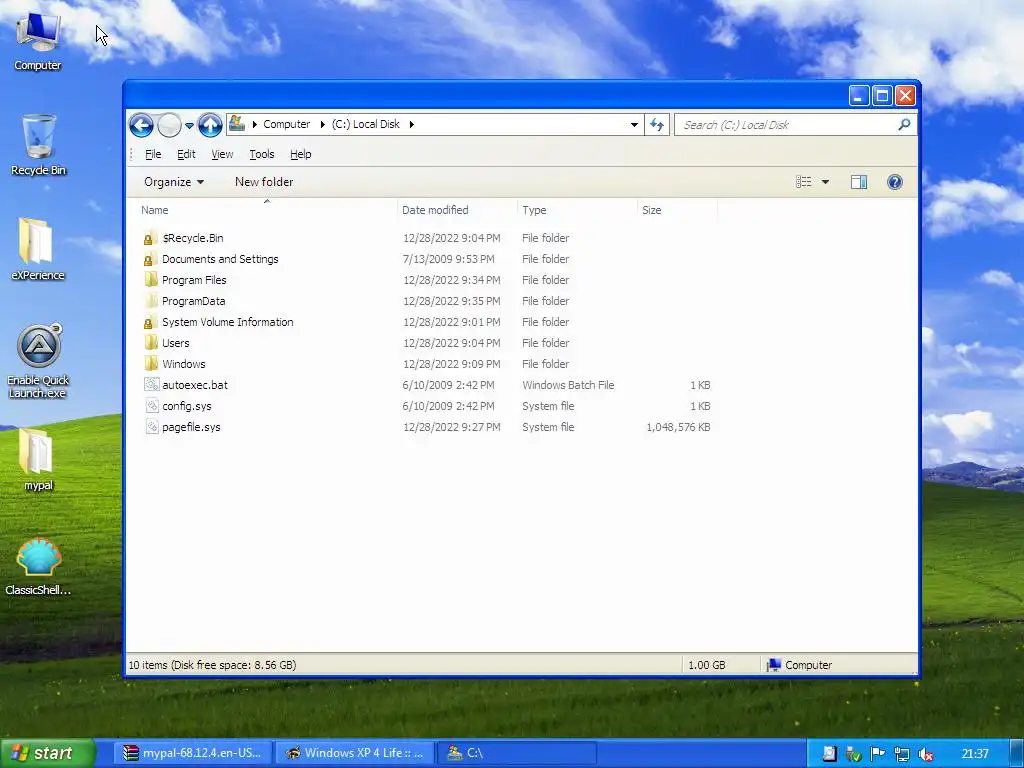Click the search magnifier icon
This screenshot has height=768, width=1024.
pos(904,124)
